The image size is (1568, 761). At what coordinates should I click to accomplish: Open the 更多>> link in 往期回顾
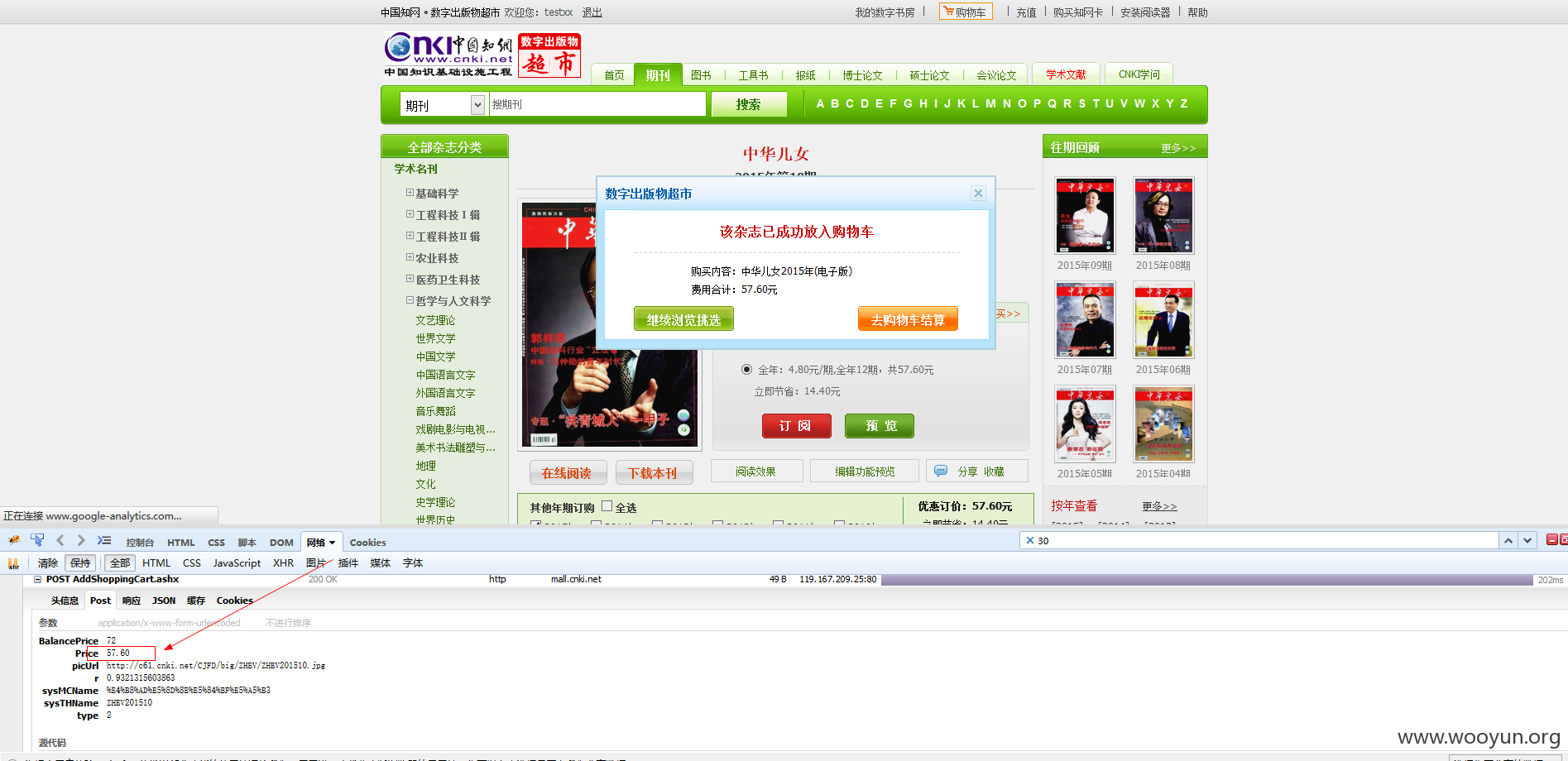click(x=1177, y=148)
